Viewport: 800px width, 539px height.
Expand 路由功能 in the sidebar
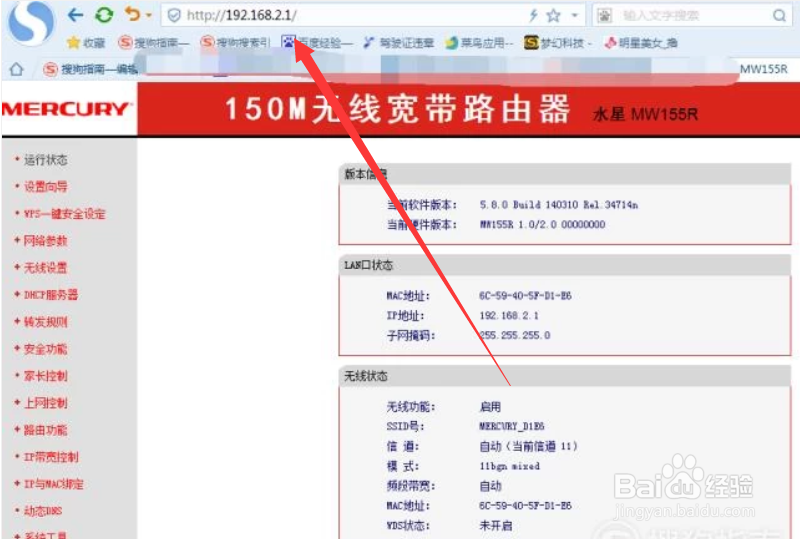[45, 430]
